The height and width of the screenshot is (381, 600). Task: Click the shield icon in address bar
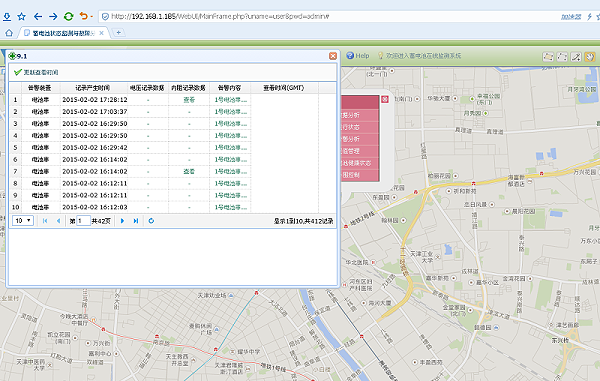pos(105,16)
